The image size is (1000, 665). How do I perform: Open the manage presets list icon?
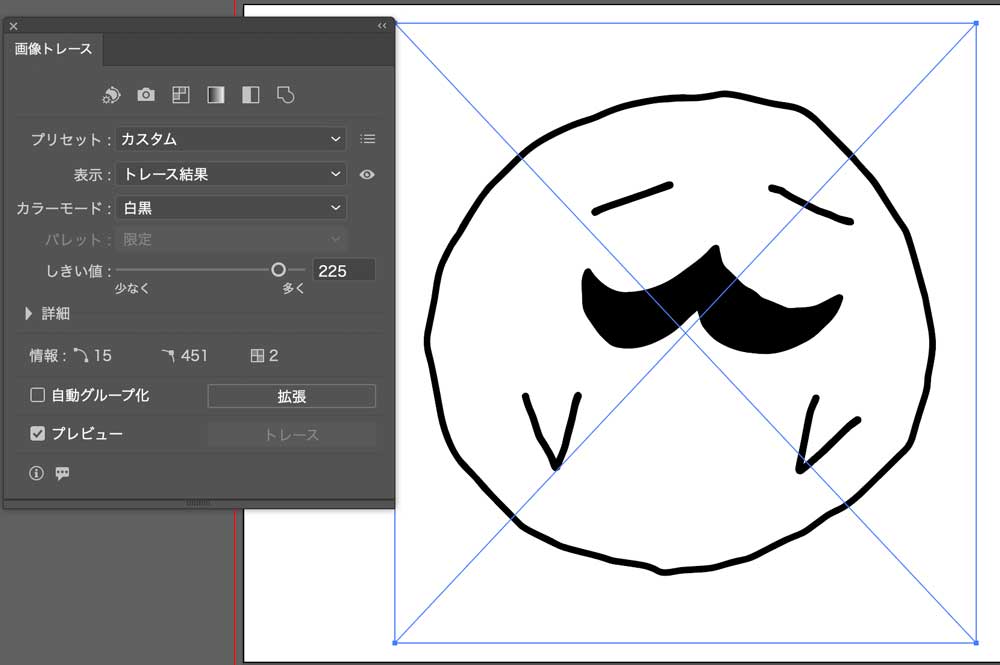(x=367, y=139)
